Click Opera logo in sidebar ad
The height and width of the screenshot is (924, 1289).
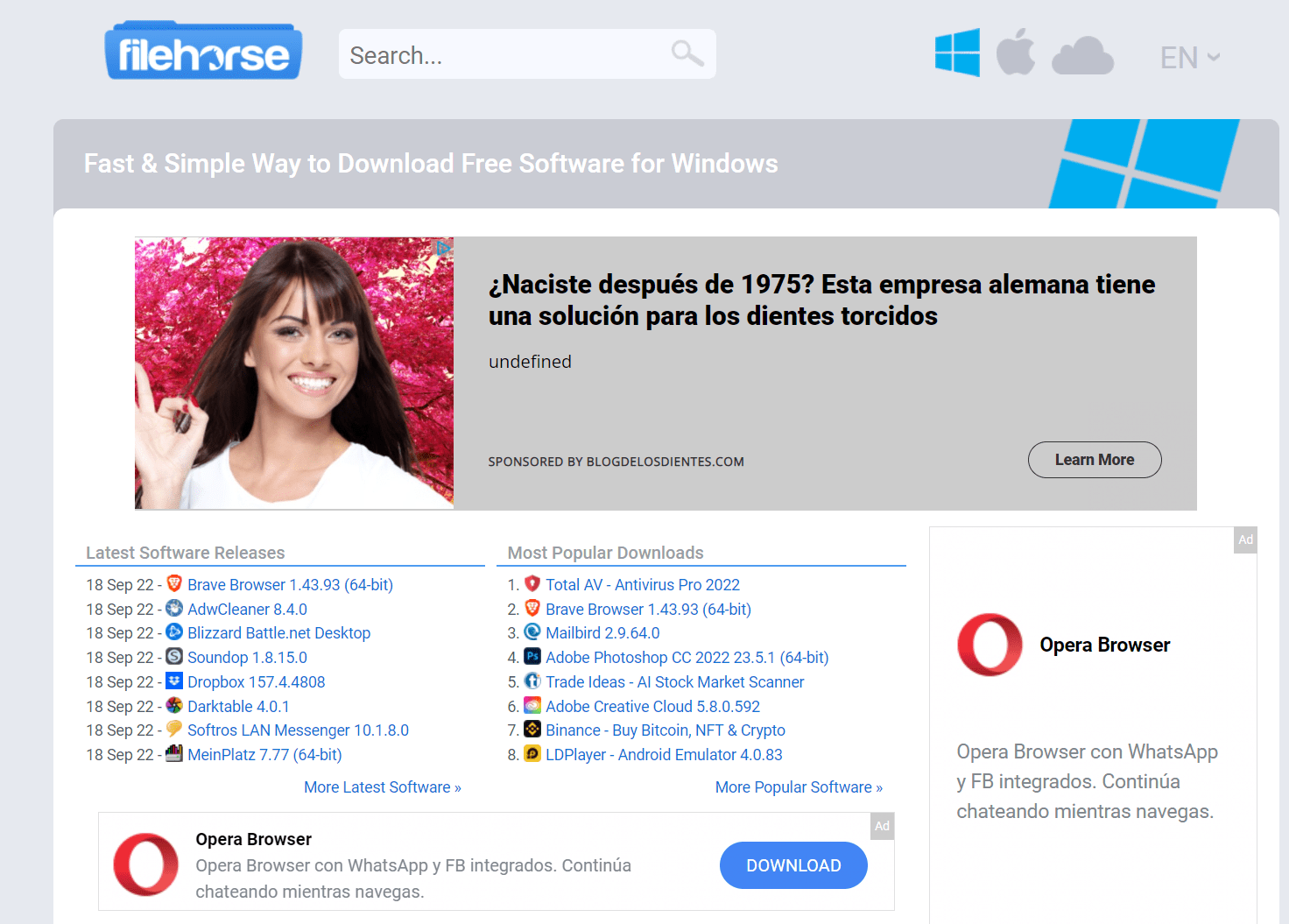coord(990,645)
